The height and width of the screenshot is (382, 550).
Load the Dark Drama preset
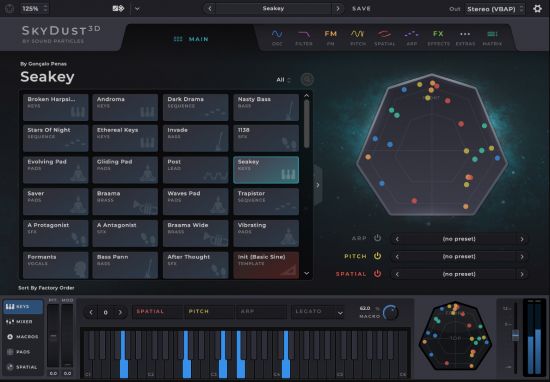(195, 107)
